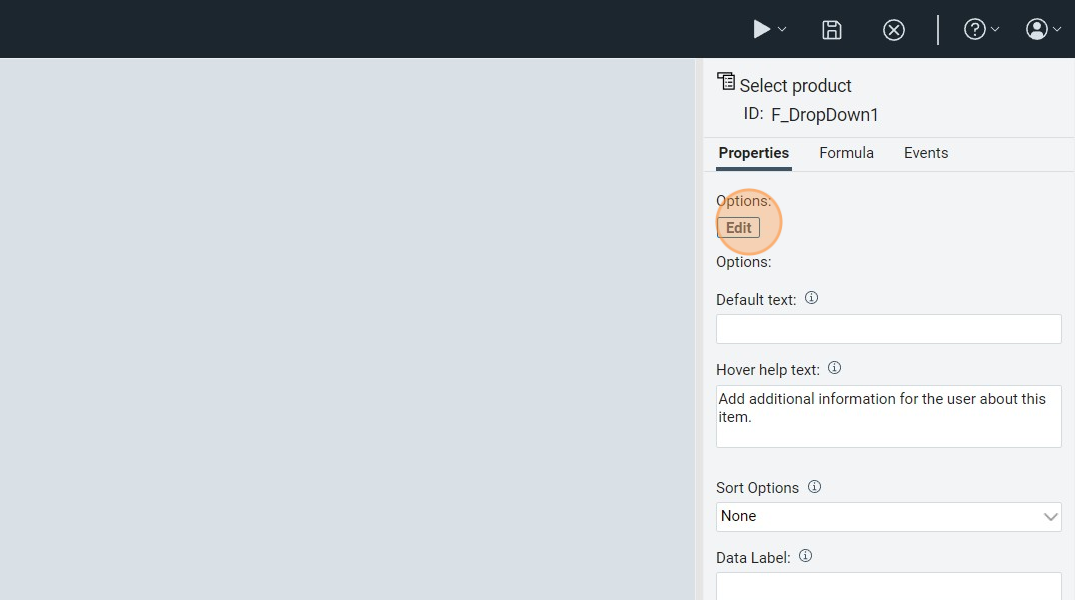Click the circled X close icon
The height and width of the screenshot is (600, 1075).
coord(894,30)
